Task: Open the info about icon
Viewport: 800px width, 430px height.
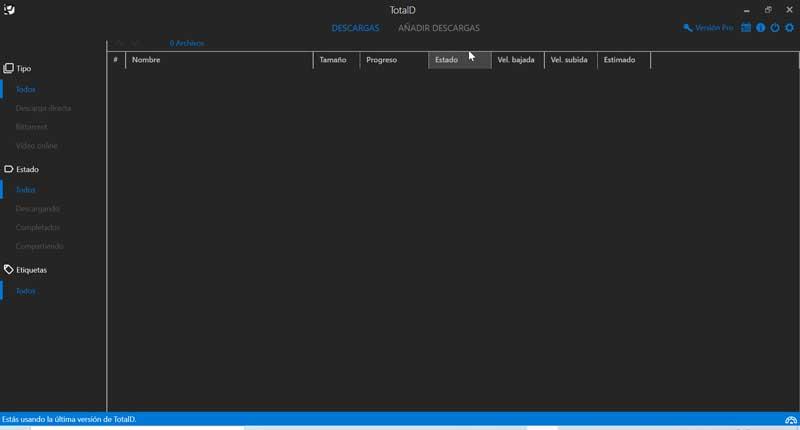Action: [761, 28]
